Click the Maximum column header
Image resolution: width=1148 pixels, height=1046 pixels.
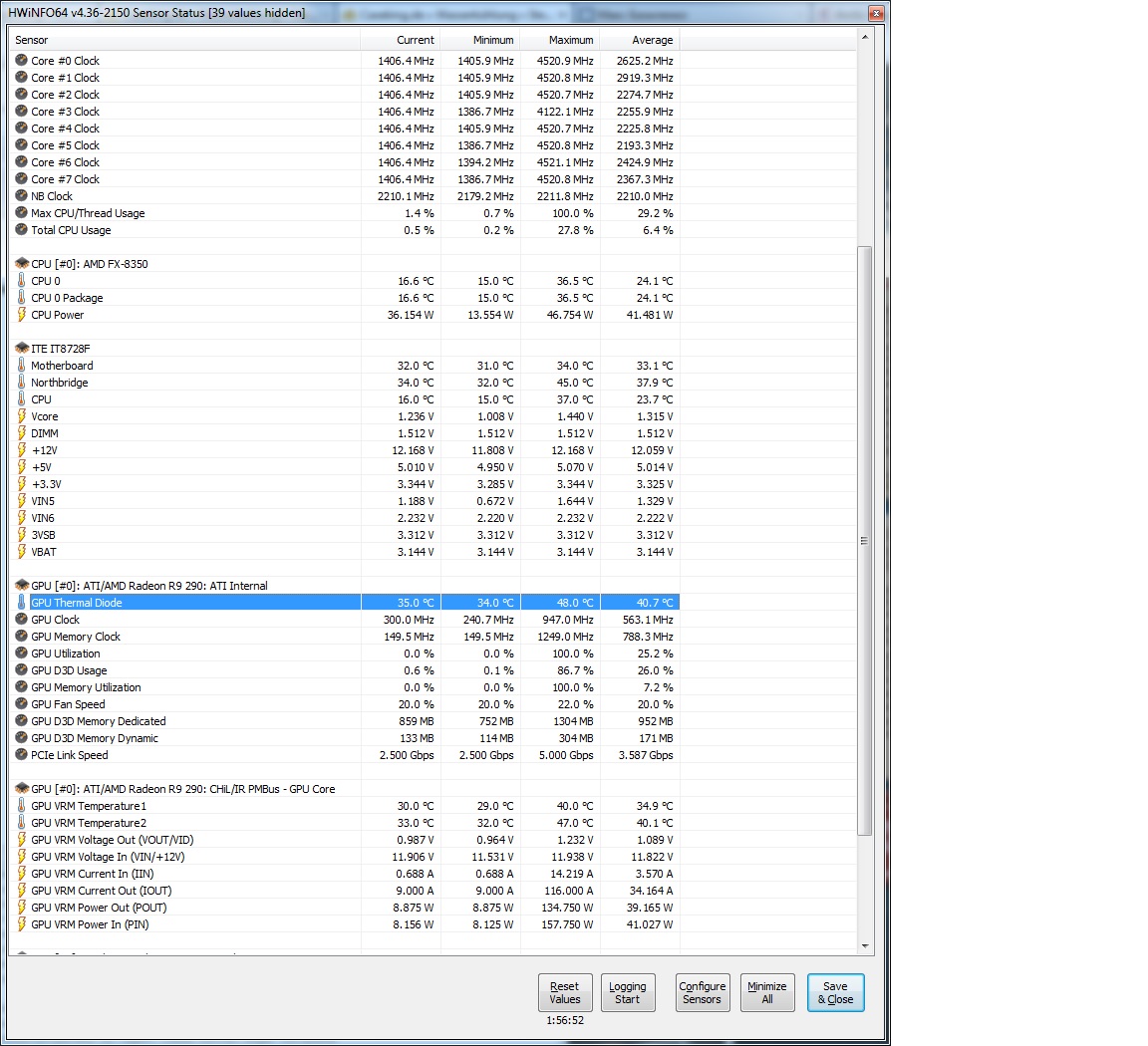(560, 40)
